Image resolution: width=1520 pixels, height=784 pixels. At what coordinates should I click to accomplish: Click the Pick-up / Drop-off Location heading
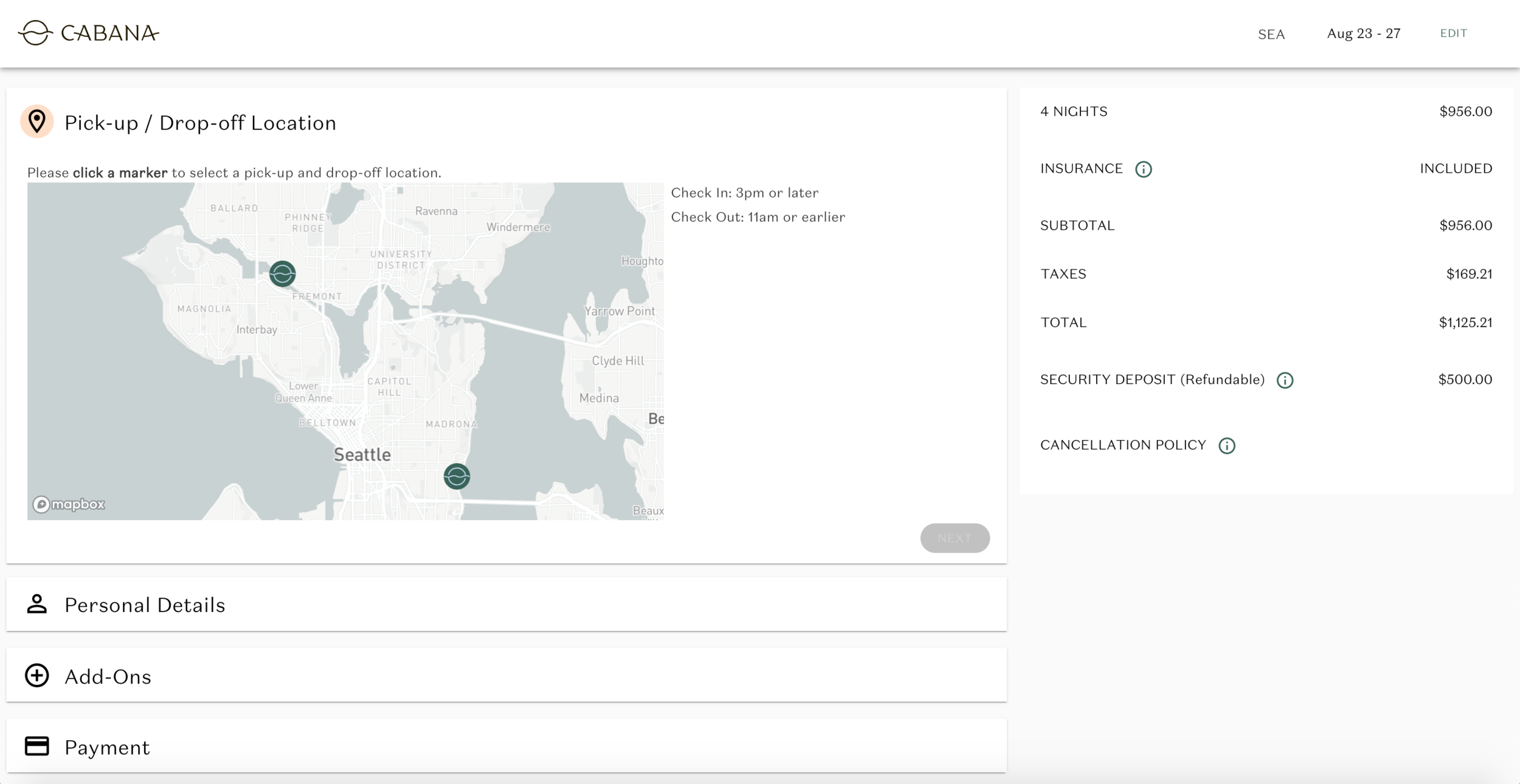point(200,123)
